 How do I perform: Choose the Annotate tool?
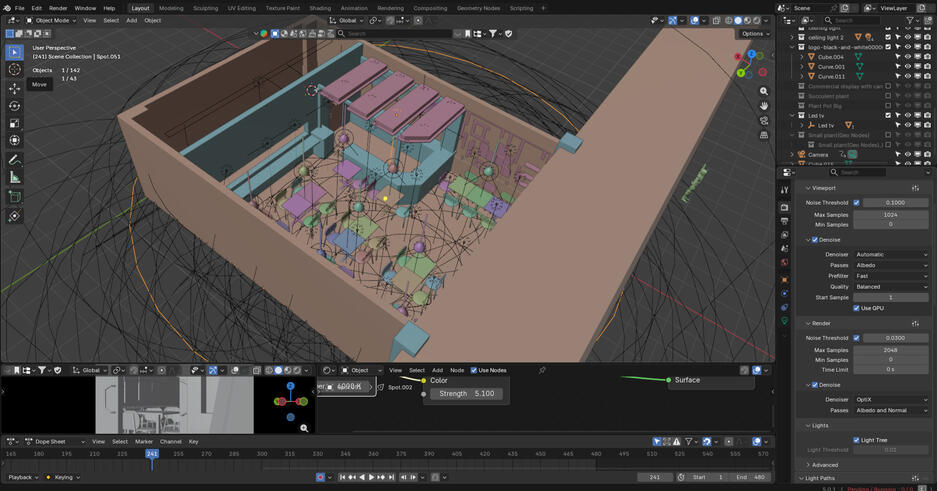click(x=14, y=160)
